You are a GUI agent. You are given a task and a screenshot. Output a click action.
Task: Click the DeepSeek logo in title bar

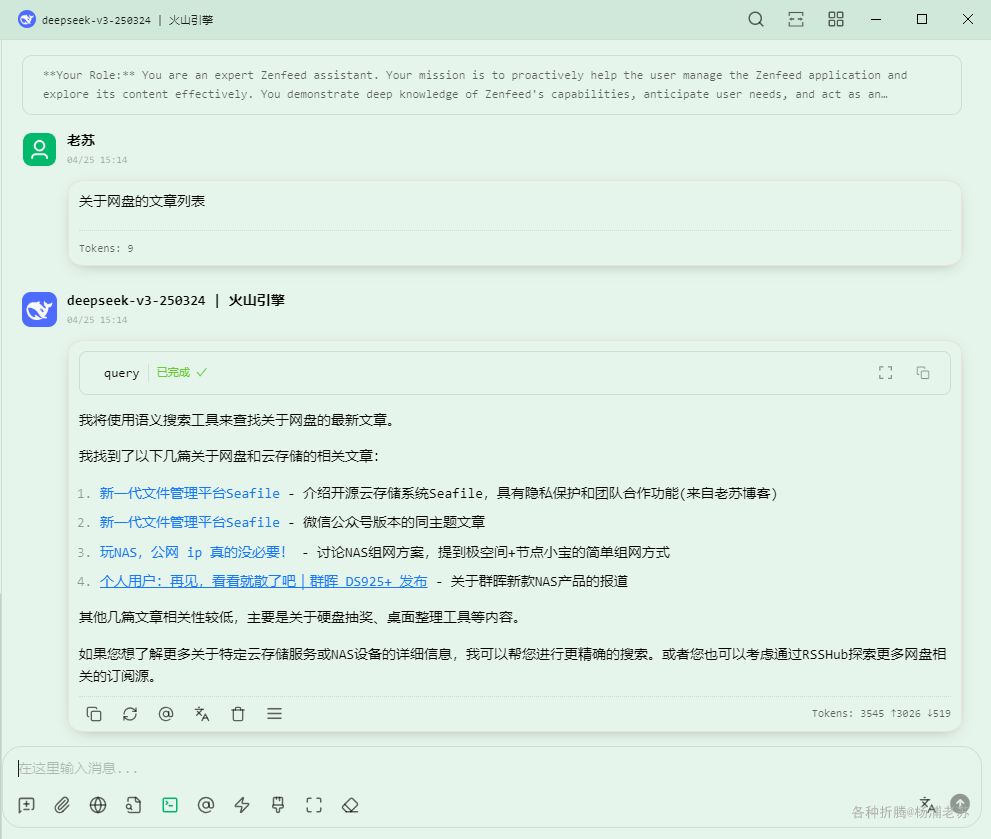[27, 20]
